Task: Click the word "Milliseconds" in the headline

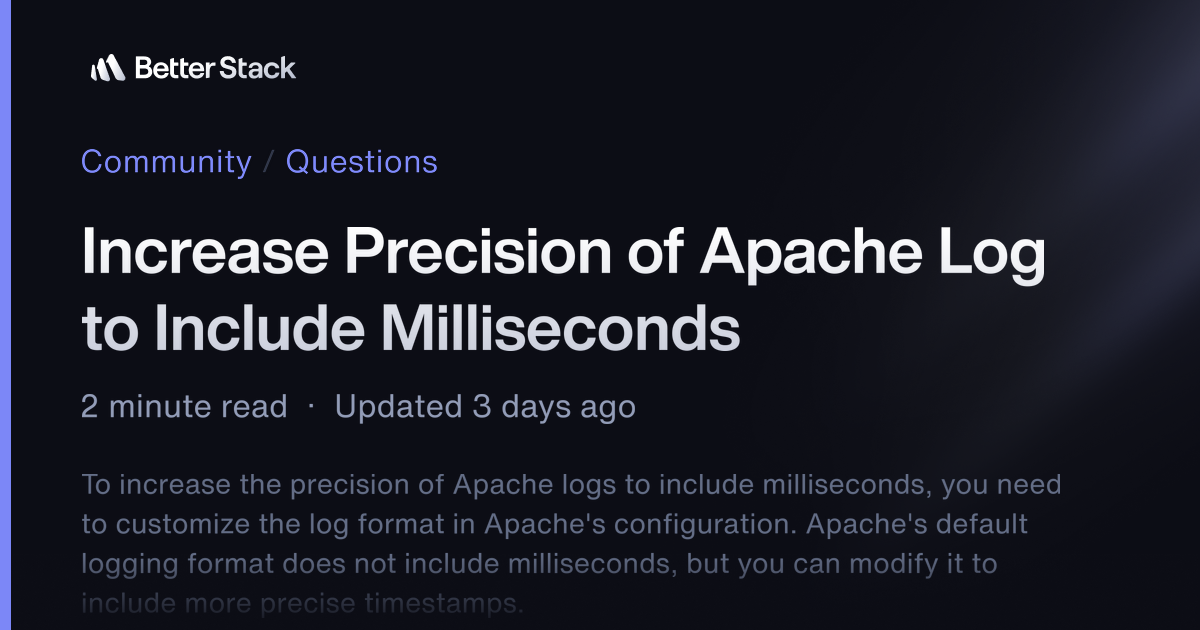Action: 544,329
